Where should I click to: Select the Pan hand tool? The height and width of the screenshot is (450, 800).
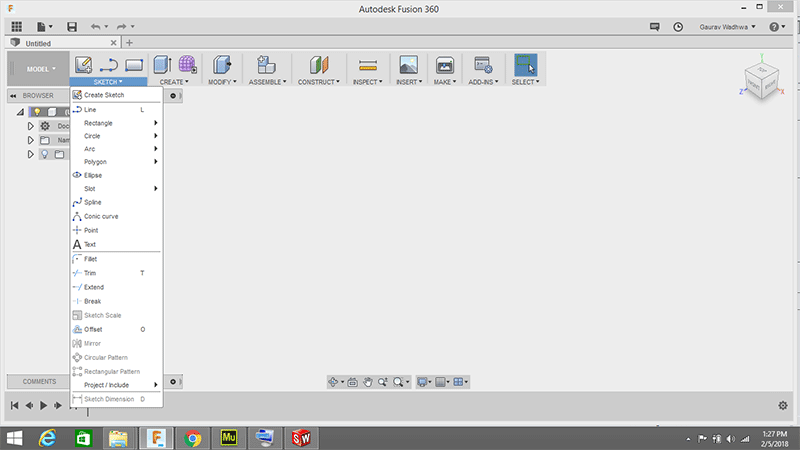point(367,382)
